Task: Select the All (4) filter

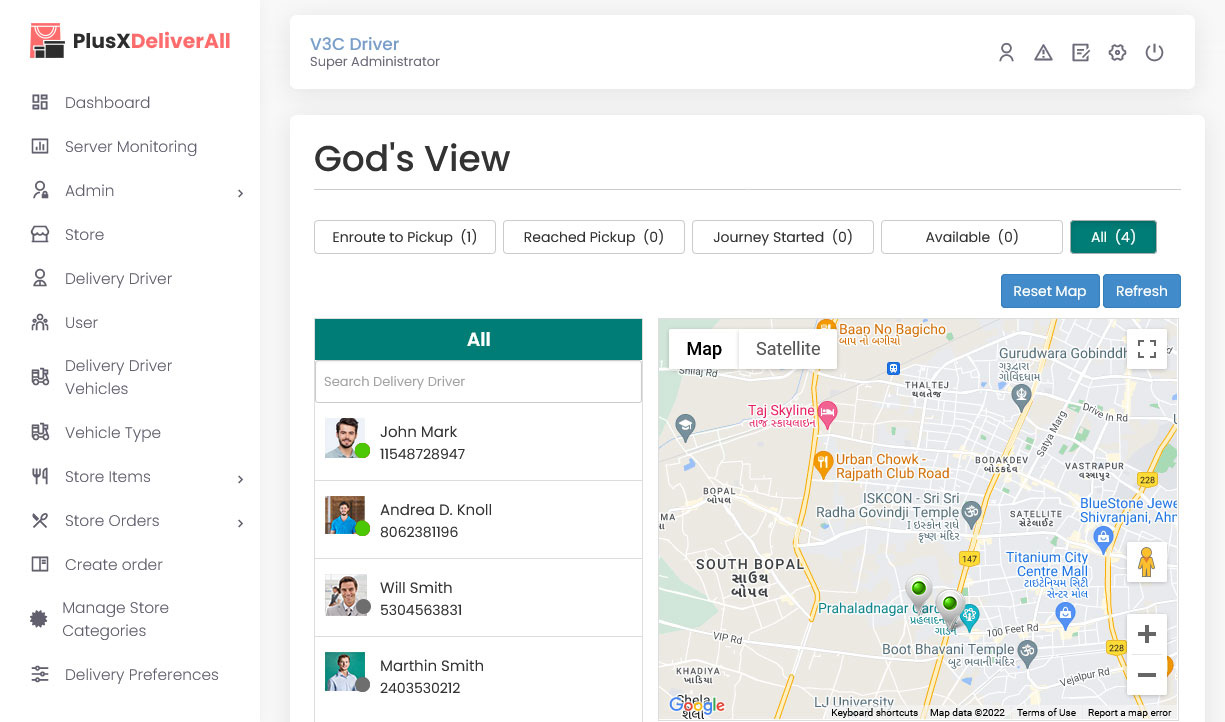Action: tap(1113, 237)
